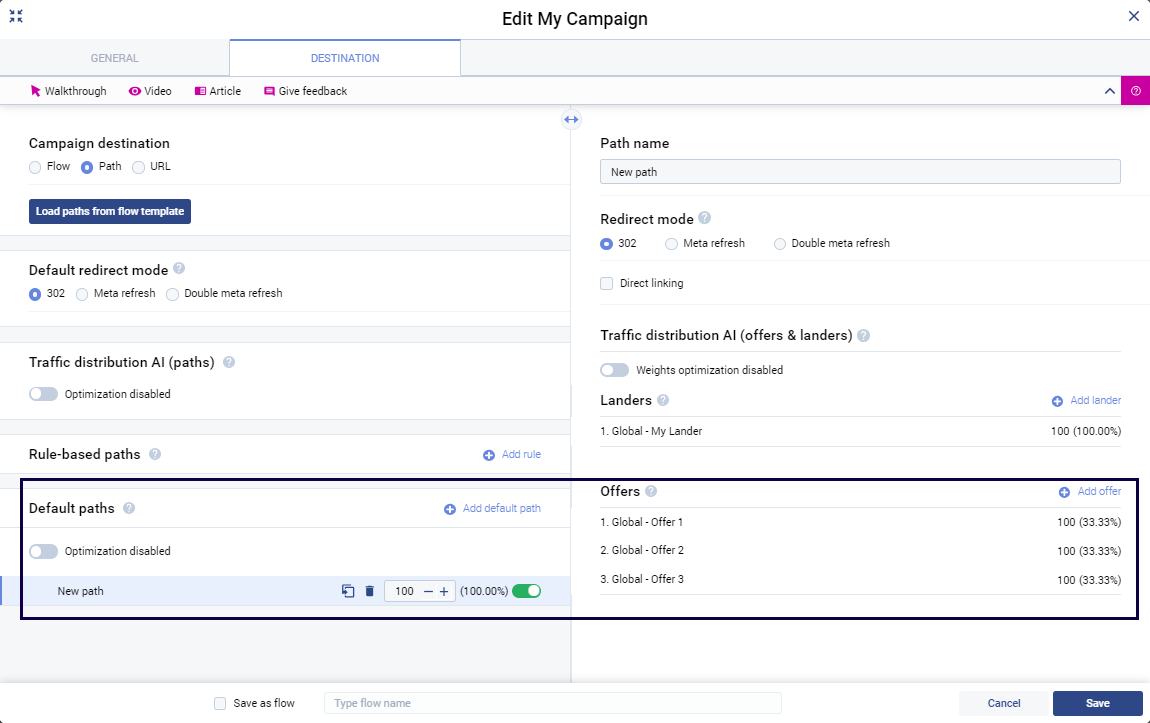Decrease New path weight with minus

tap(428, 591)
